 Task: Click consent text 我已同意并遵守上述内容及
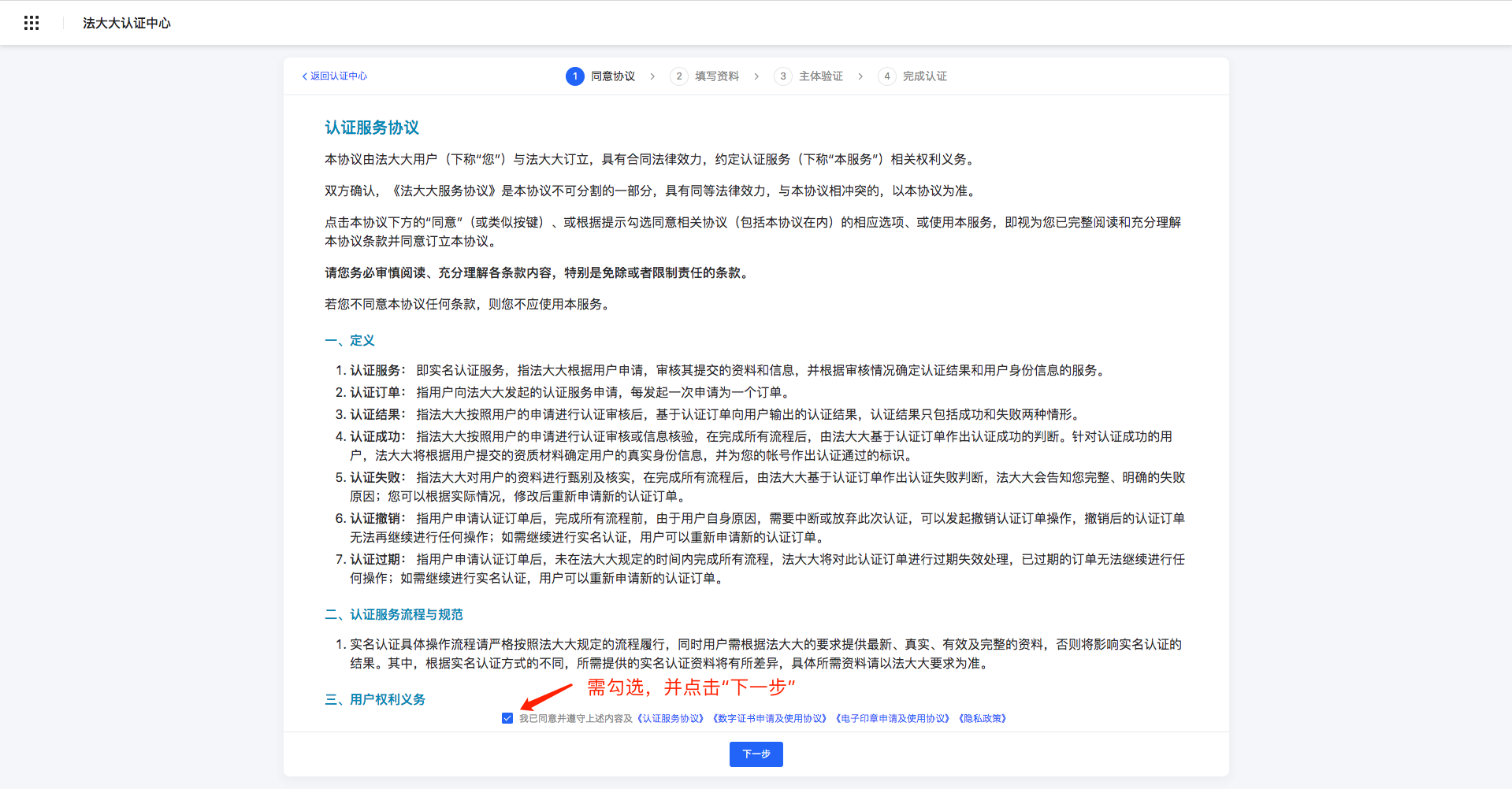coord(576,718)
